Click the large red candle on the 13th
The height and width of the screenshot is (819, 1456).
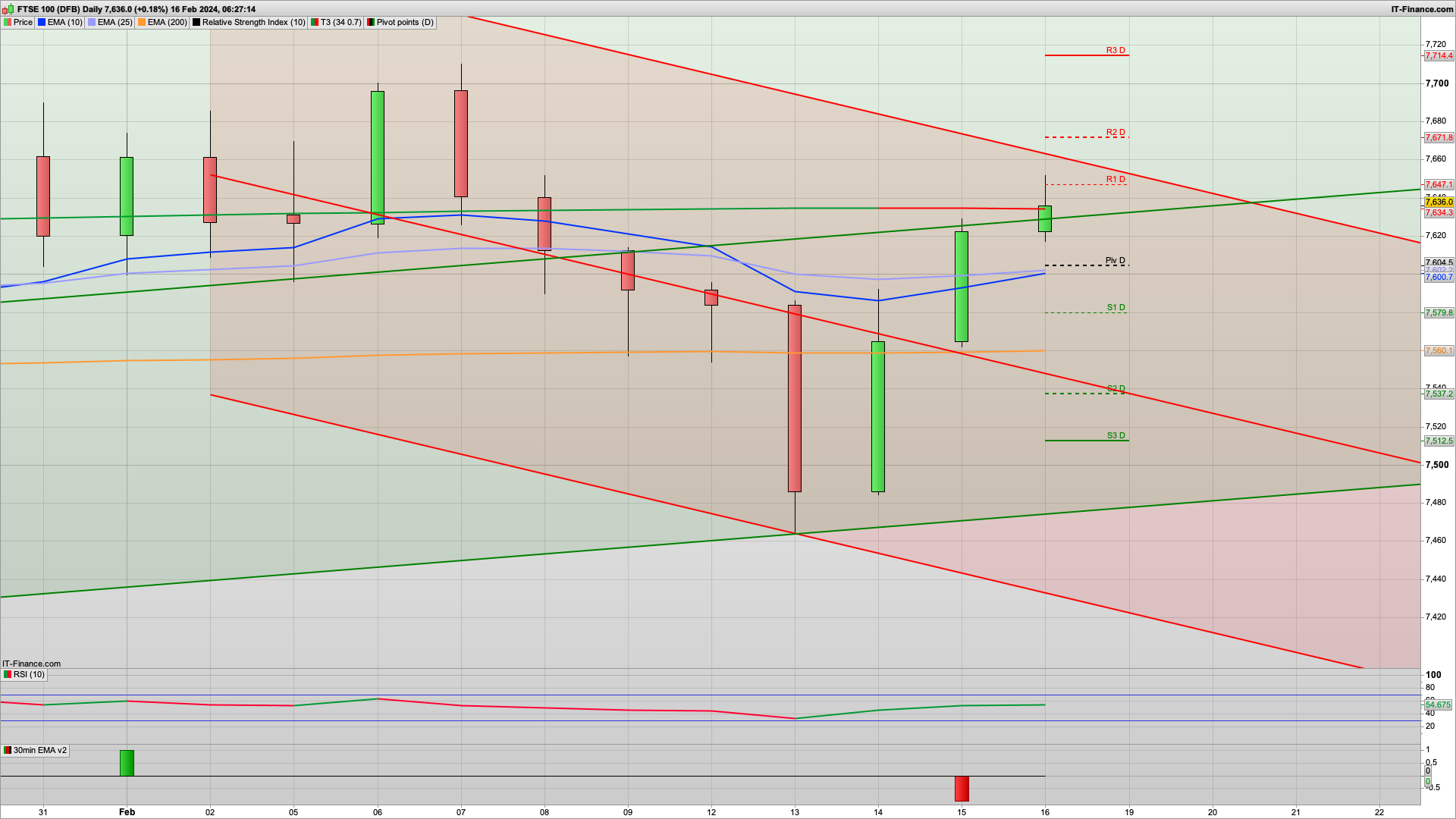point(795,398)
